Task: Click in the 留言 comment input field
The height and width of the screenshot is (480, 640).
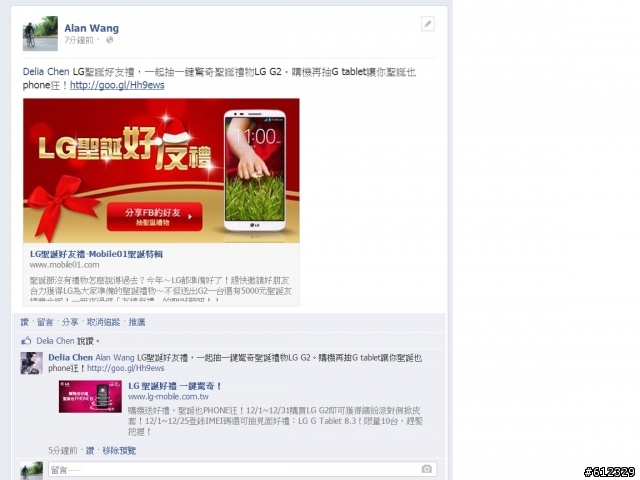Action: (x=242, y=469)
